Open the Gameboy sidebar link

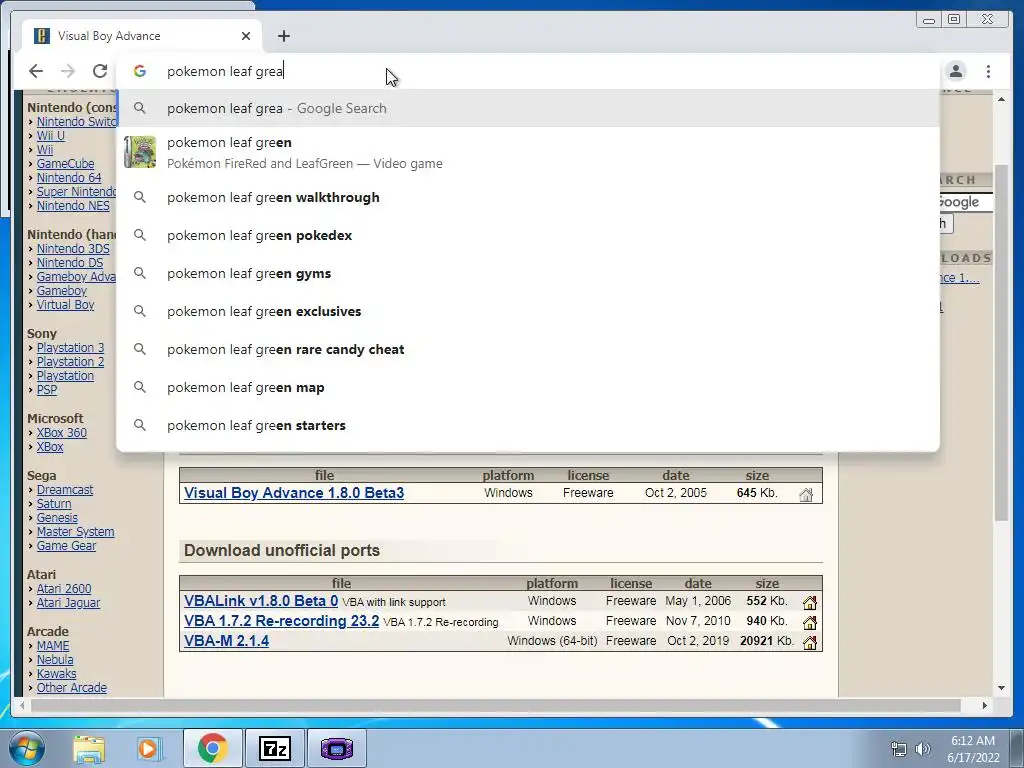(61, 291)
